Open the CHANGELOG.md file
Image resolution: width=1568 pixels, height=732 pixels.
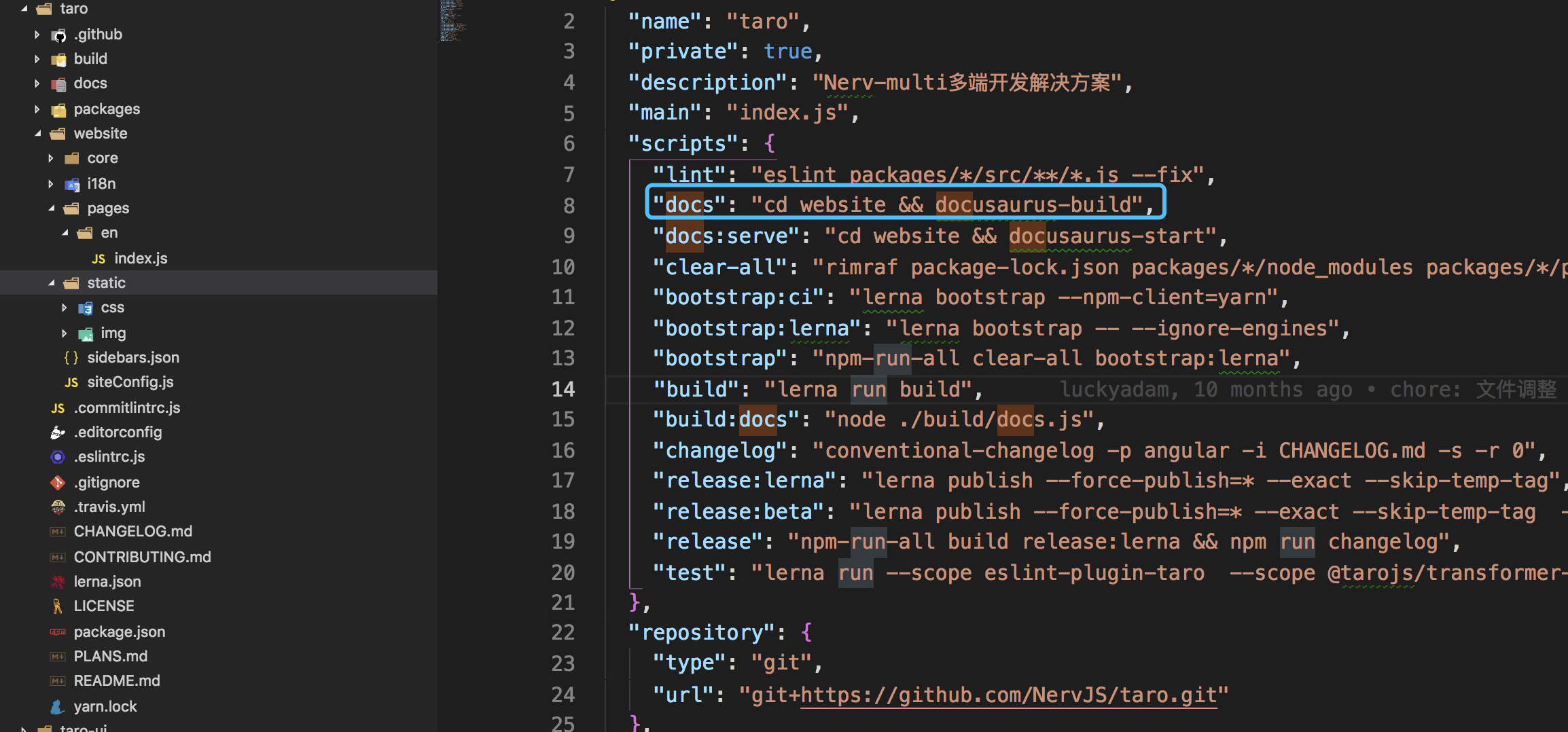pos(133,532)
